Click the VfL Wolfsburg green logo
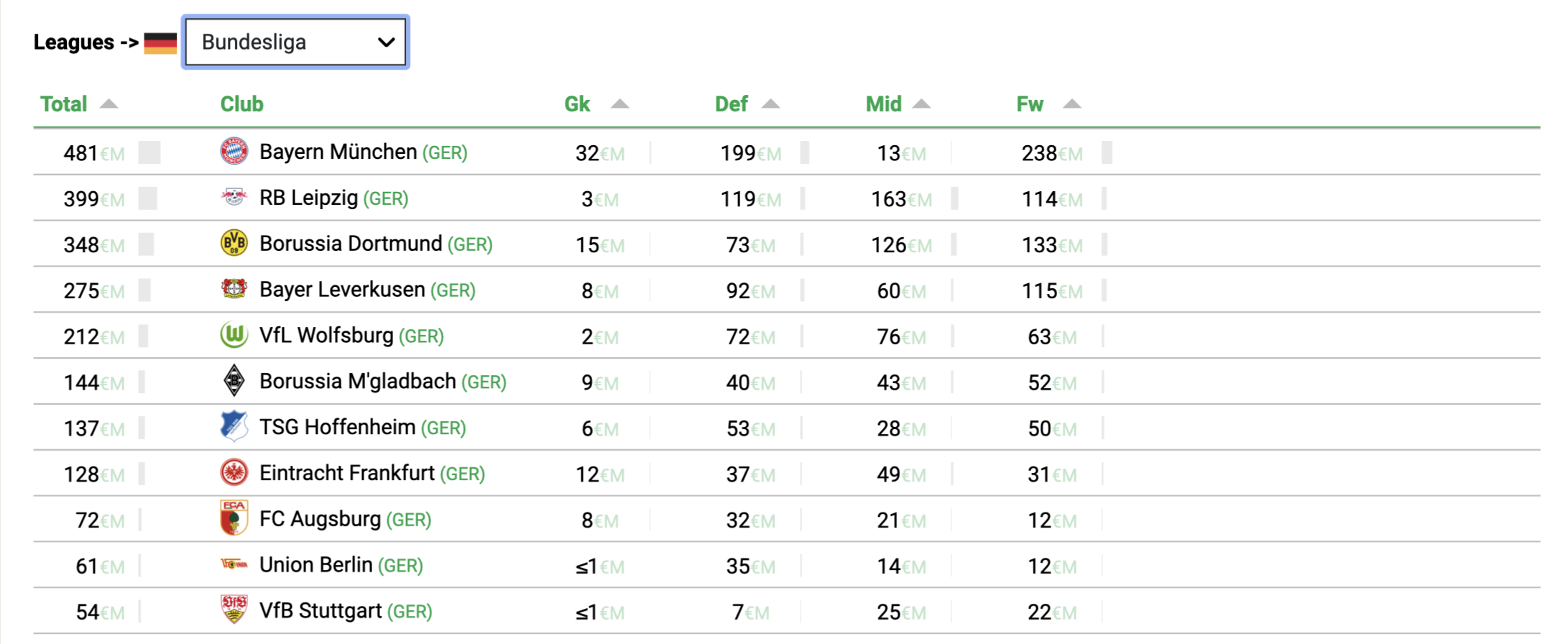The width and height of the screenshot is (1568, 644). coord(234,335)
